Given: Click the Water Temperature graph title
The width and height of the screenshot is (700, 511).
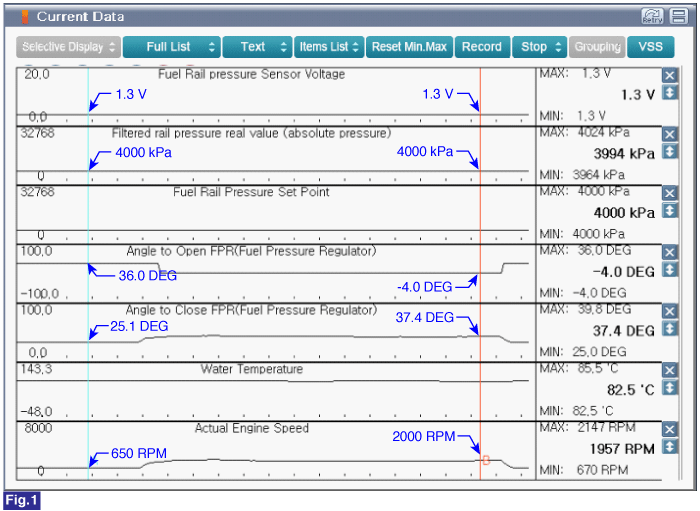Looking at the screenshot, I should [x=252, y=369].
